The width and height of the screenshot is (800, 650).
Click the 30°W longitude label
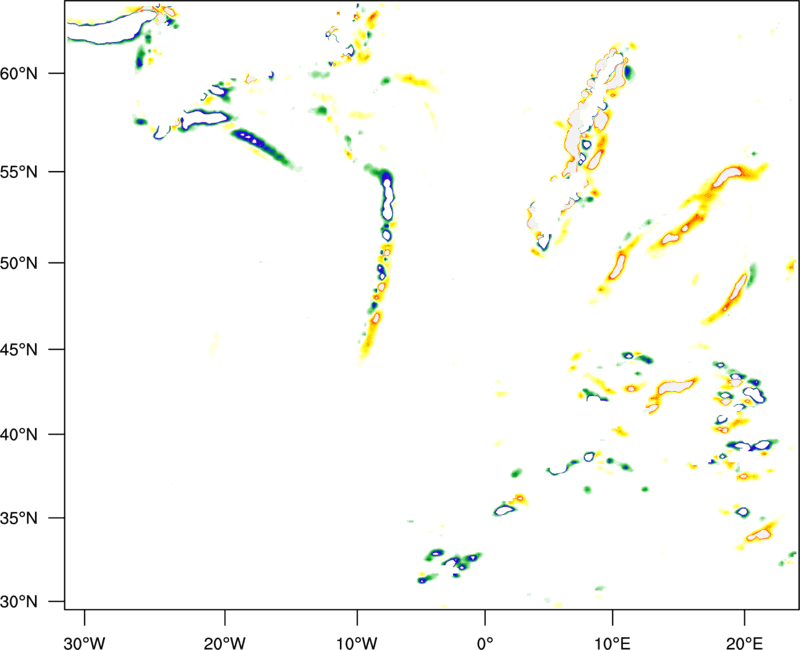coord(85,643)
